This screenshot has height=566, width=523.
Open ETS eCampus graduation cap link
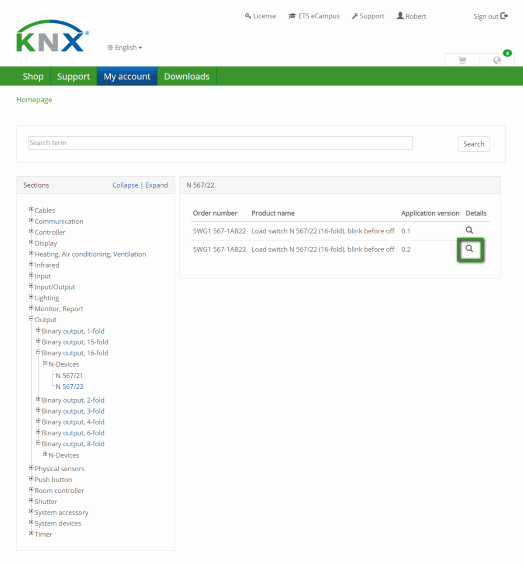coord(314,16)
